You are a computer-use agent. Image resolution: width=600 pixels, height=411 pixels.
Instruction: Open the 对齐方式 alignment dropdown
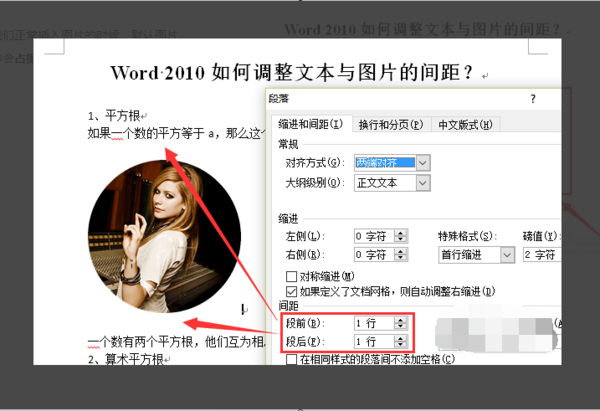(x=422, y=163)
